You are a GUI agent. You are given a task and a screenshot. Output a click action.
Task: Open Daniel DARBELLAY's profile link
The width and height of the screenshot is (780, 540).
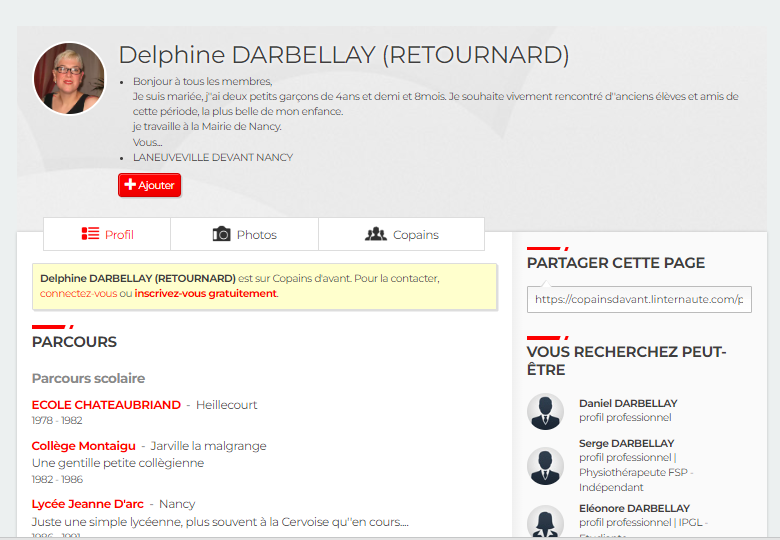coord(628,403)
